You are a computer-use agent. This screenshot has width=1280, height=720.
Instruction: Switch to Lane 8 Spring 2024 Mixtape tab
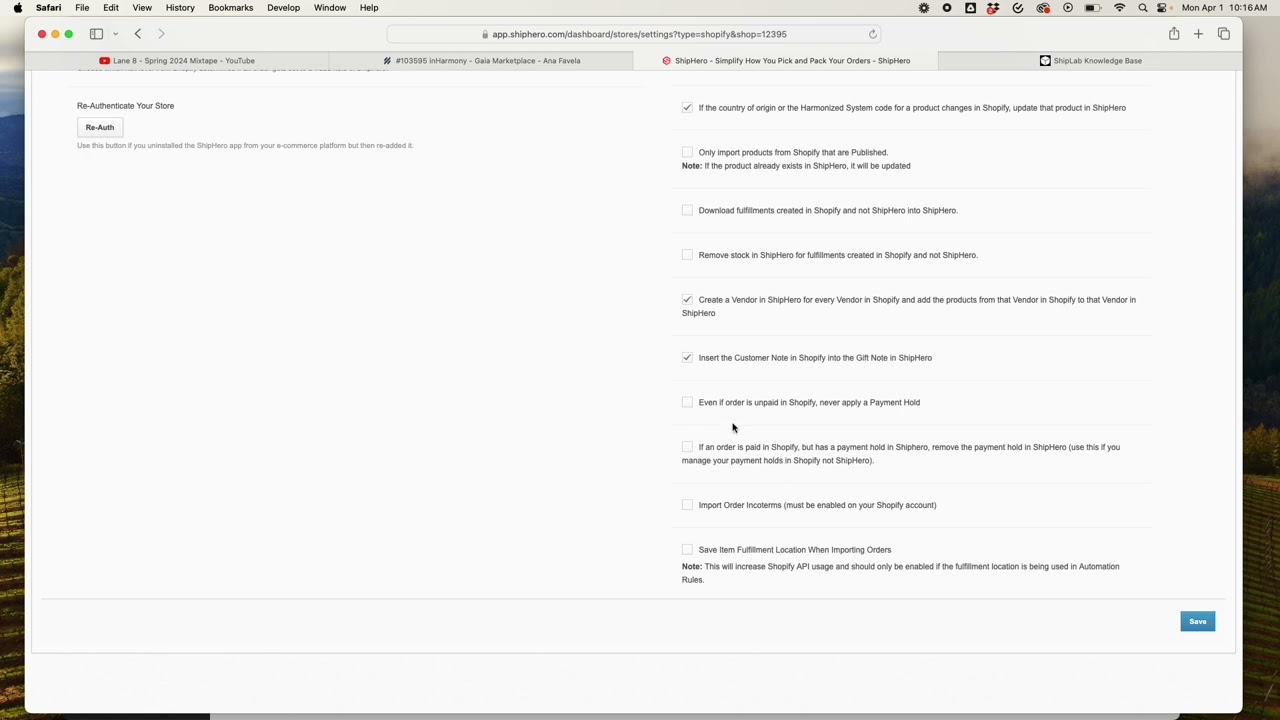(178, 60)
